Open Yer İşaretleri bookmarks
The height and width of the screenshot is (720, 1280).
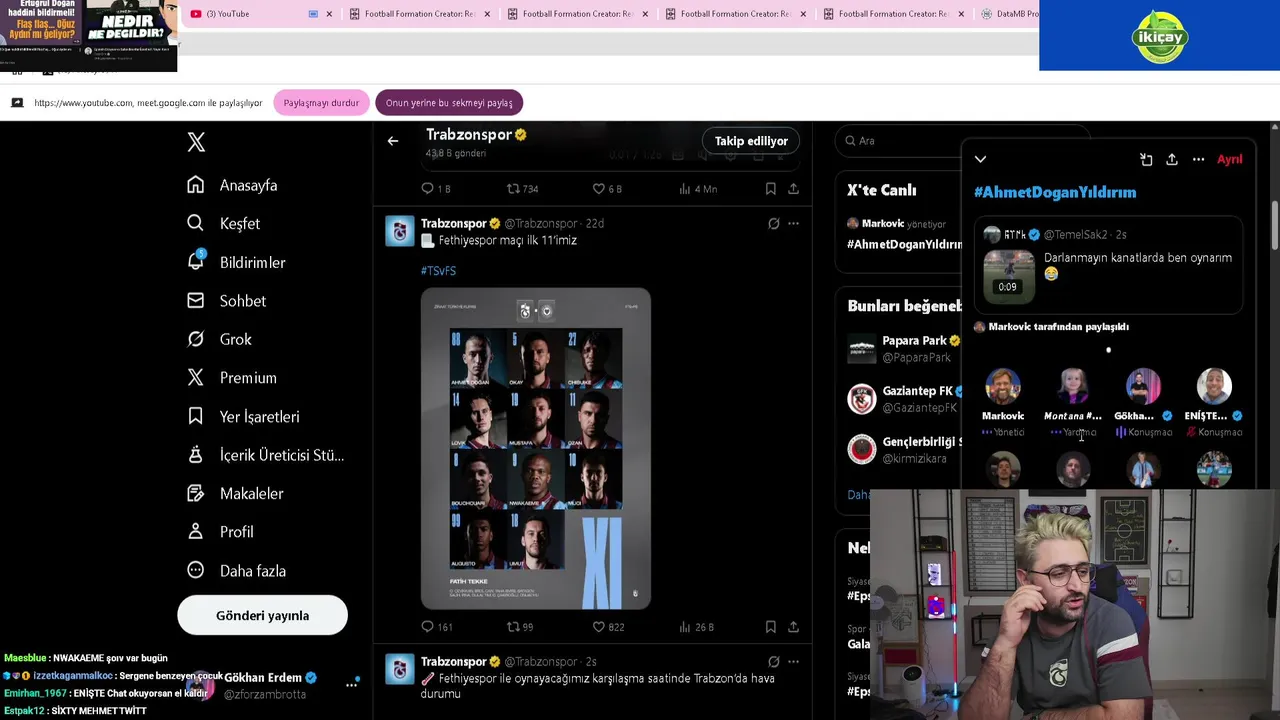click(x=243, y=416)
